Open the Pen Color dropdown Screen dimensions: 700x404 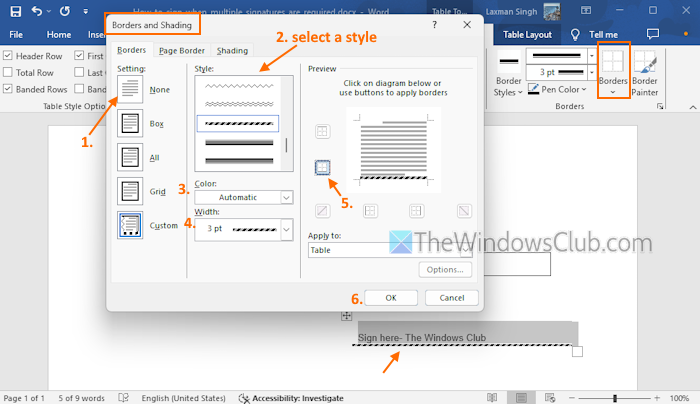coord(557,89)
